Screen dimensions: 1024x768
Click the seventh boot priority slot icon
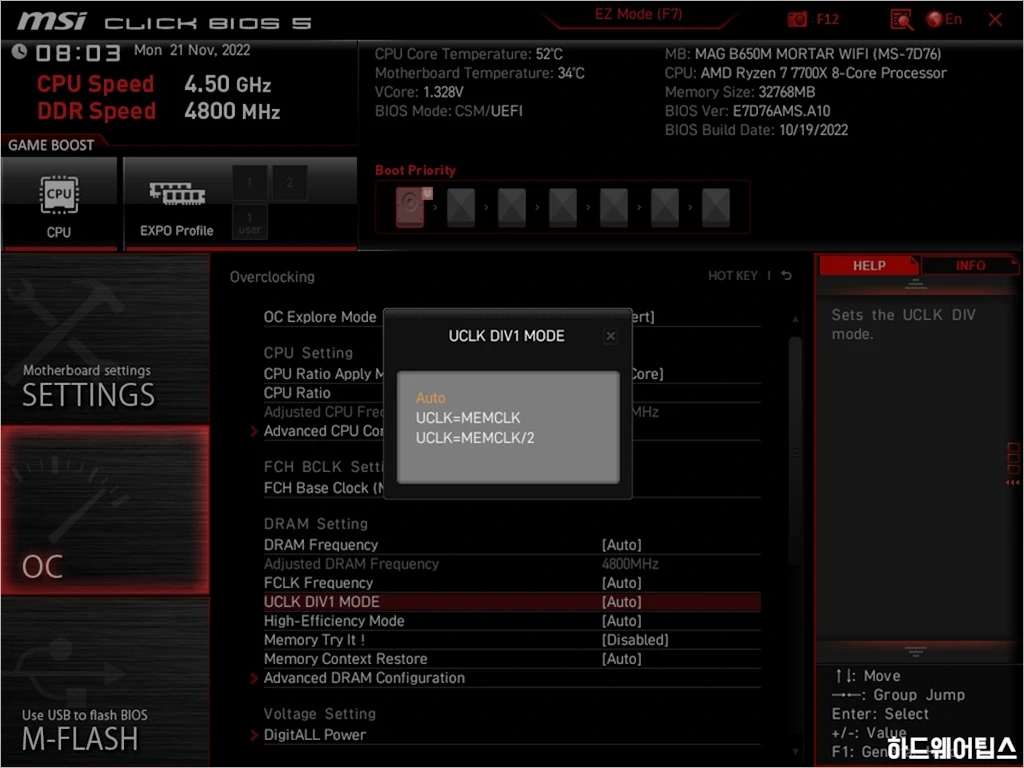point(716,207)
